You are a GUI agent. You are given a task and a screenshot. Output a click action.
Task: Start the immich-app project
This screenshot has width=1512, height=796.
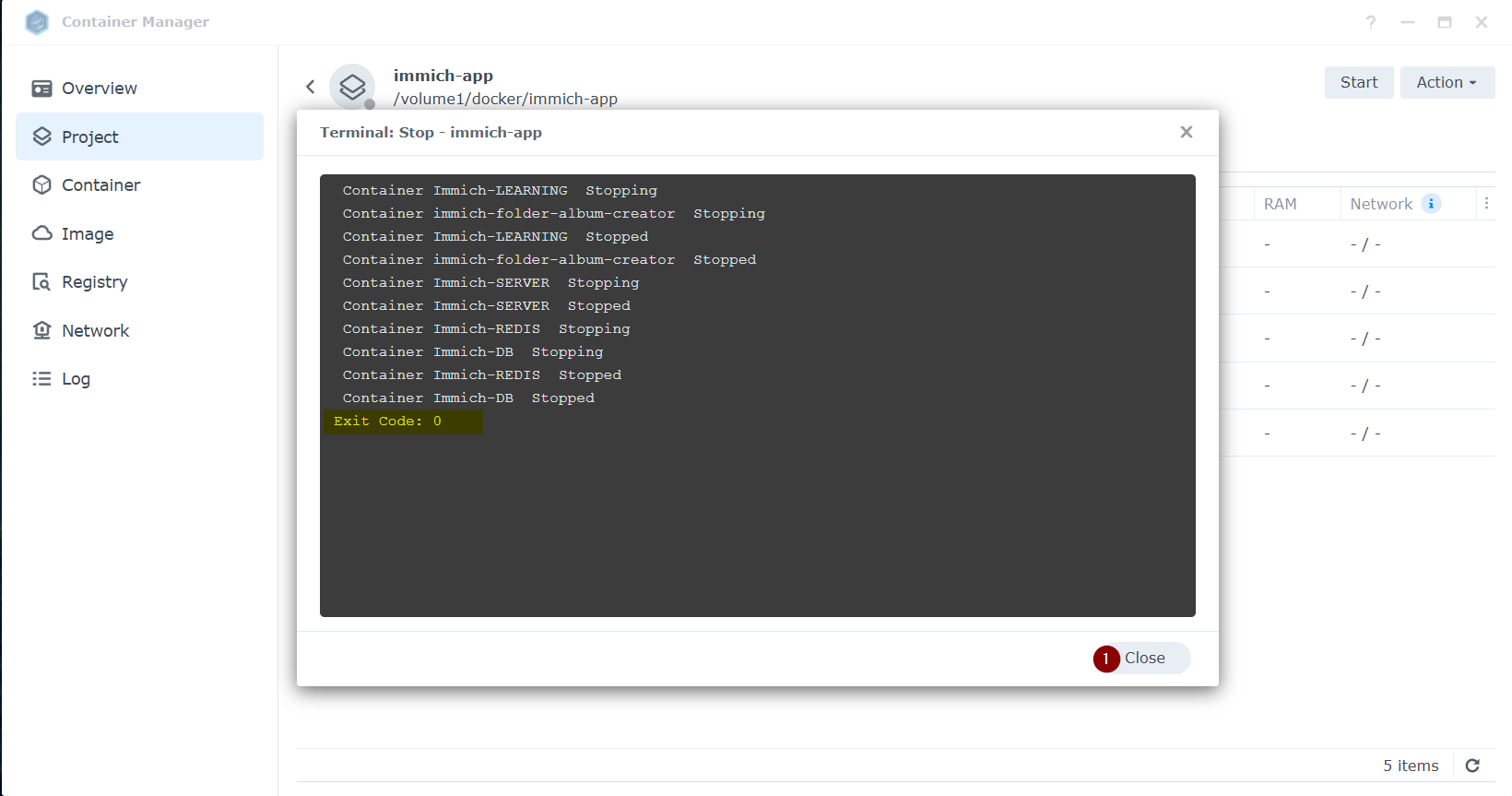[x=1359, y=82]
